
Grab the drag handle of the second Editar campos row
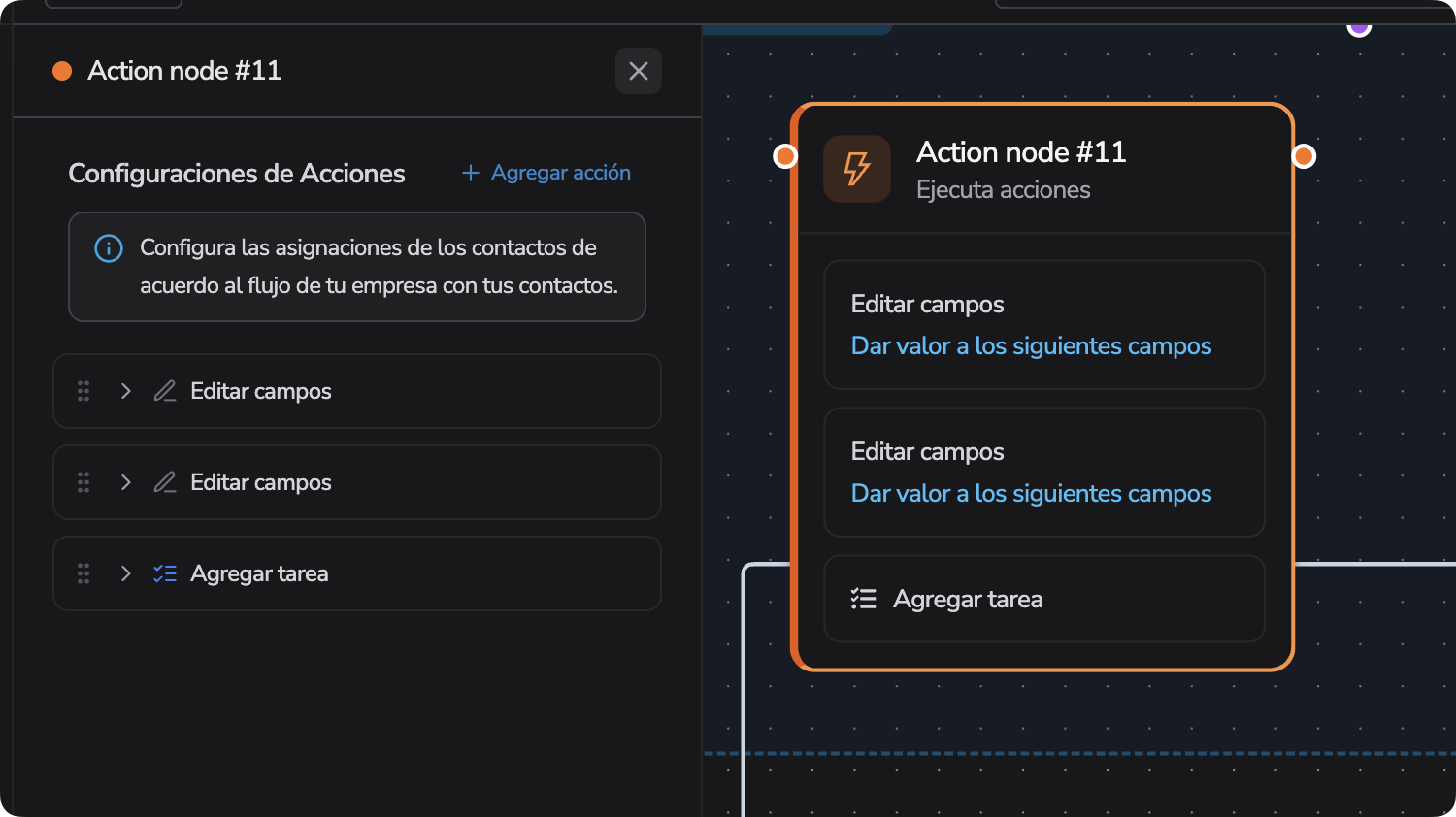pos(83,482)
